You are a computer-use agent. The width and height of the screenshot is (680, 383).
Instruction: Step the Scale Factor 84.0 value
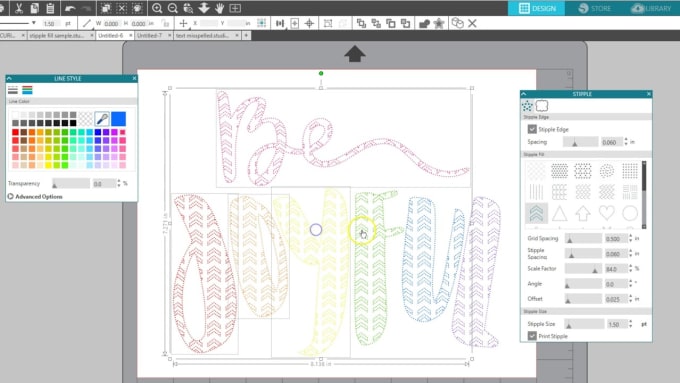point(631,268)
